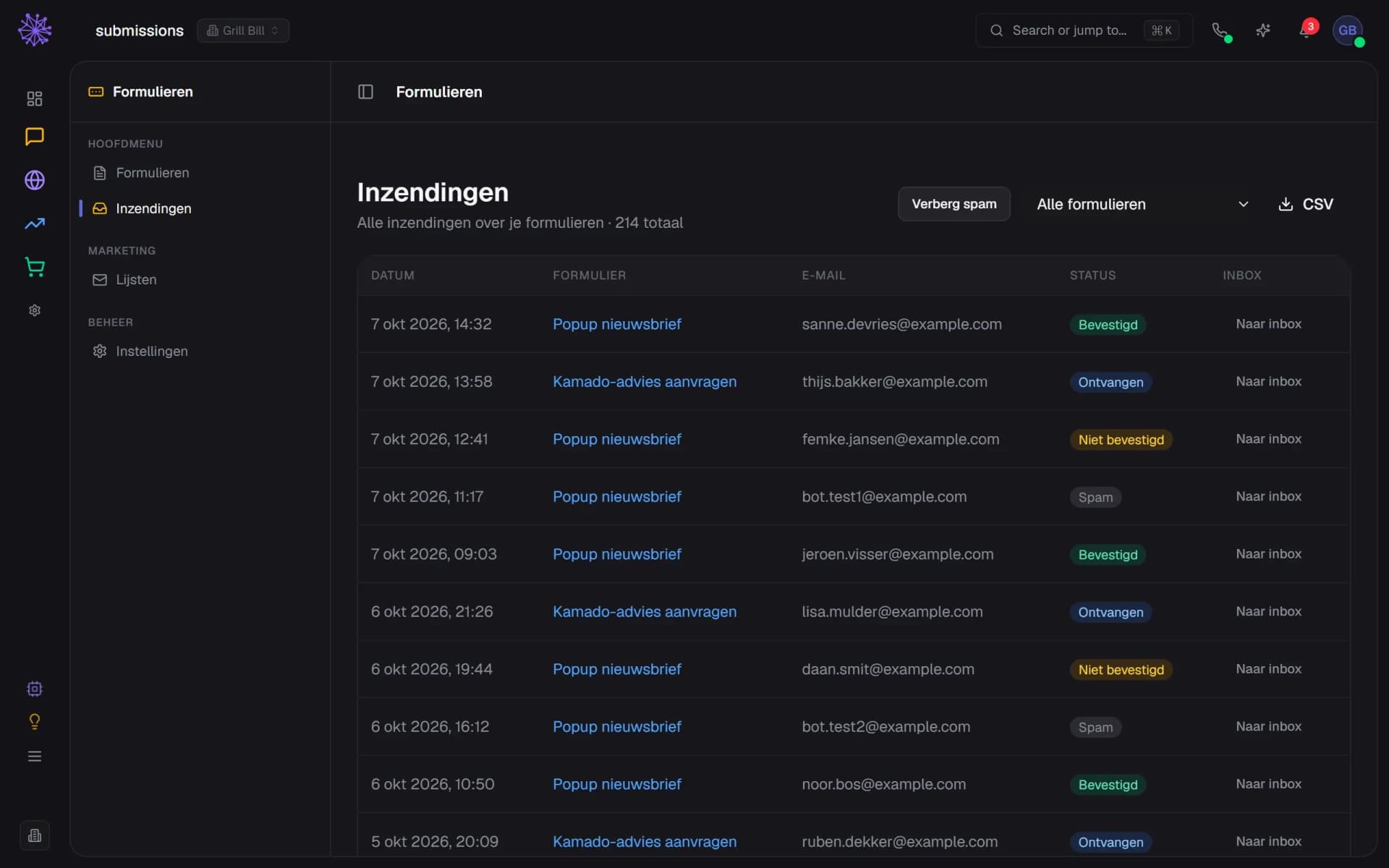Toggle the sidebar panel icon beside Formulieren
This screenshot has width=1389, height=868.
click(365, 92)
